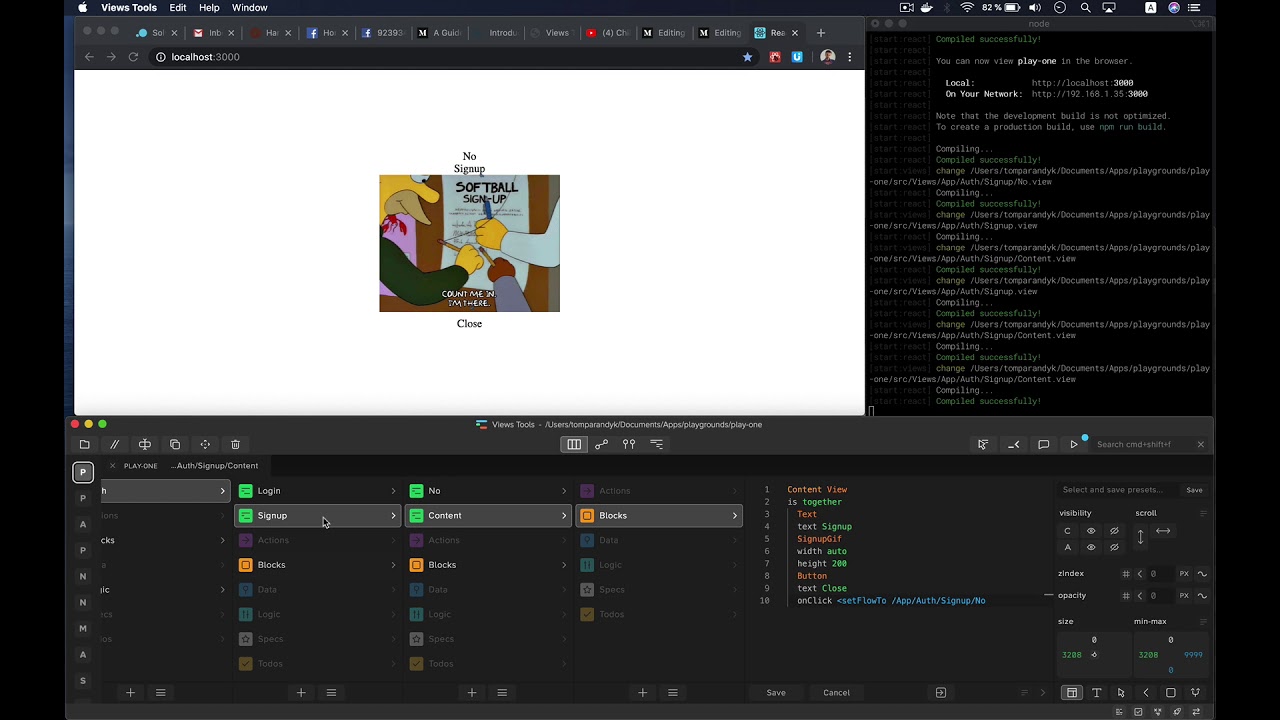Expand the No view chevron

click(x=564, y=491)
